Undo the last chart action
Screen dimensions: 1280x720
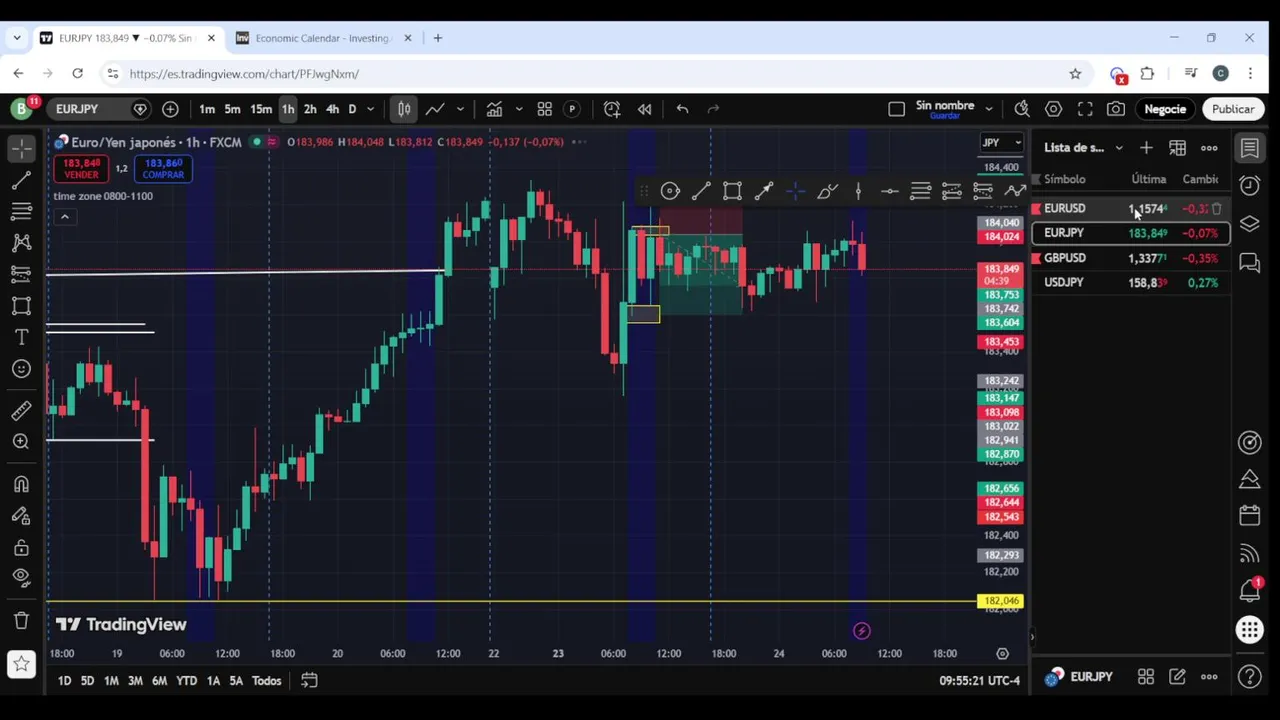coord(682,109)
